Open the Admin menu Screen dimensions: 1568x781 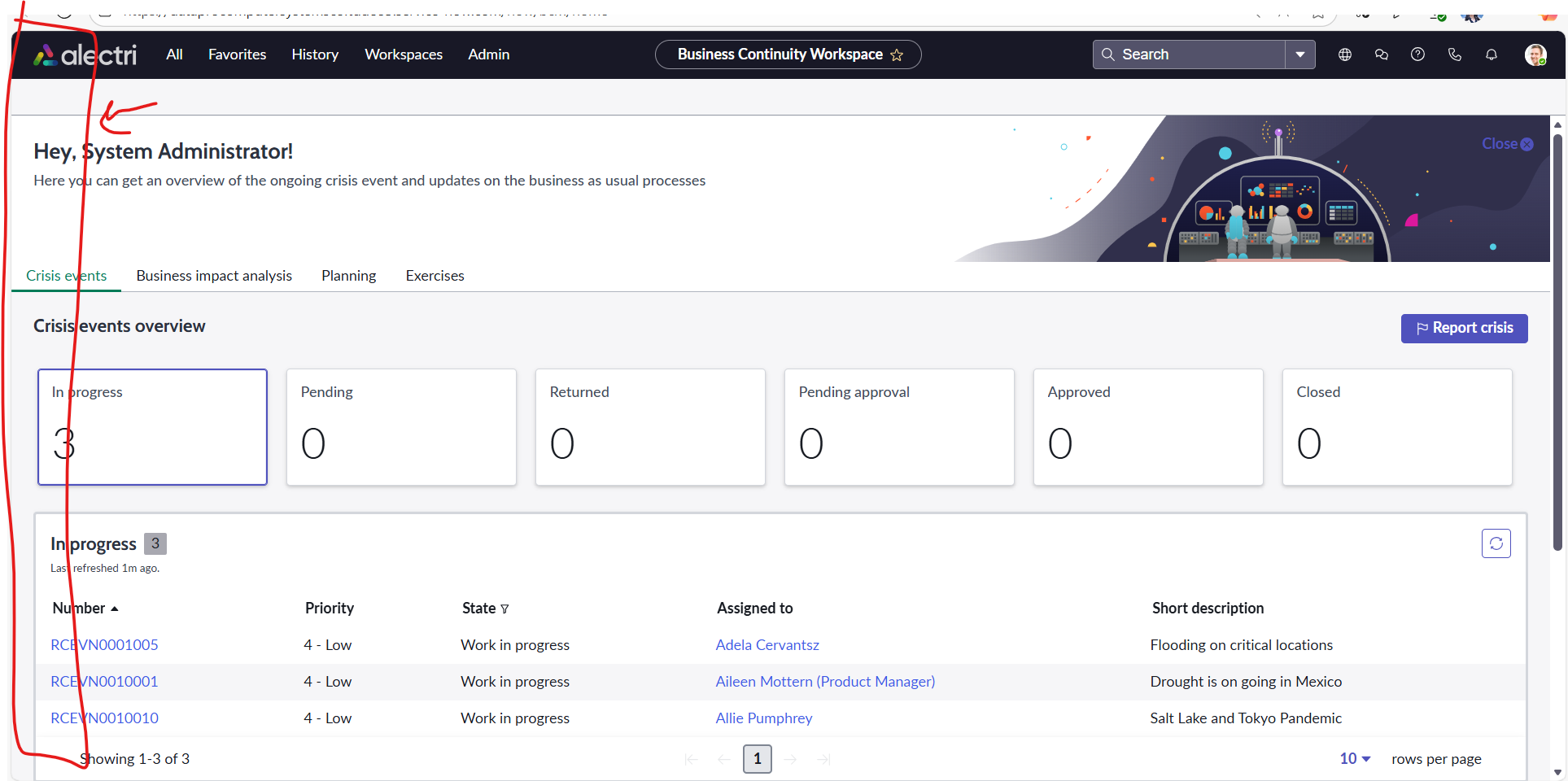tap(489, 55)
